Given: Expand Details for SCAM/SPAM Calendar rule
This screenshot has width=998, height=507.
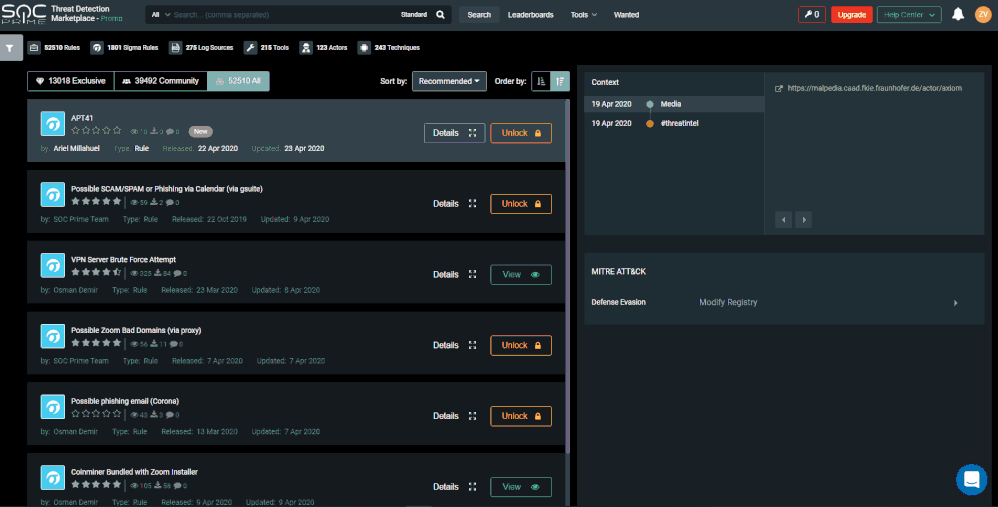Looking at the screenshot, I should (x=454, y=204).
